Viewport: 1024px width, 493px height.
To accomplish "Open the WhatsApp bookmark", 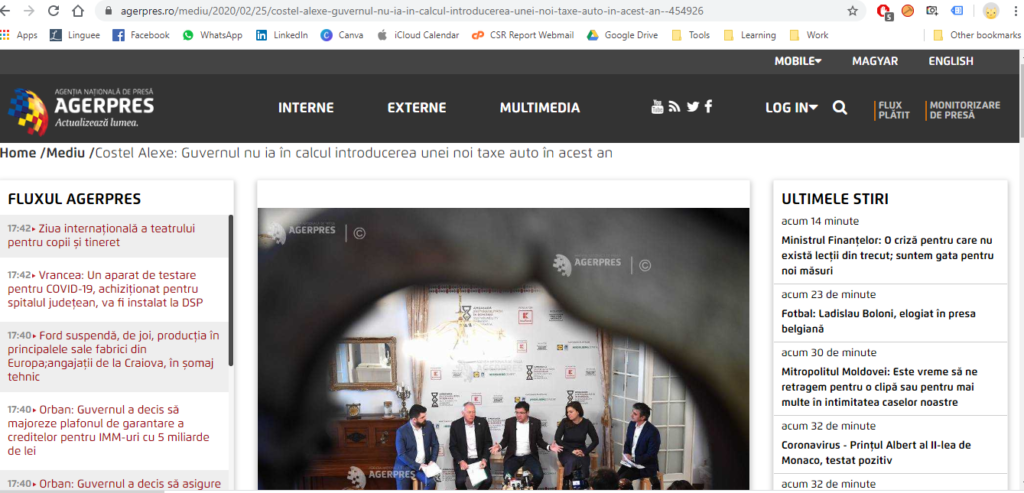I will [x=212, y=35].
